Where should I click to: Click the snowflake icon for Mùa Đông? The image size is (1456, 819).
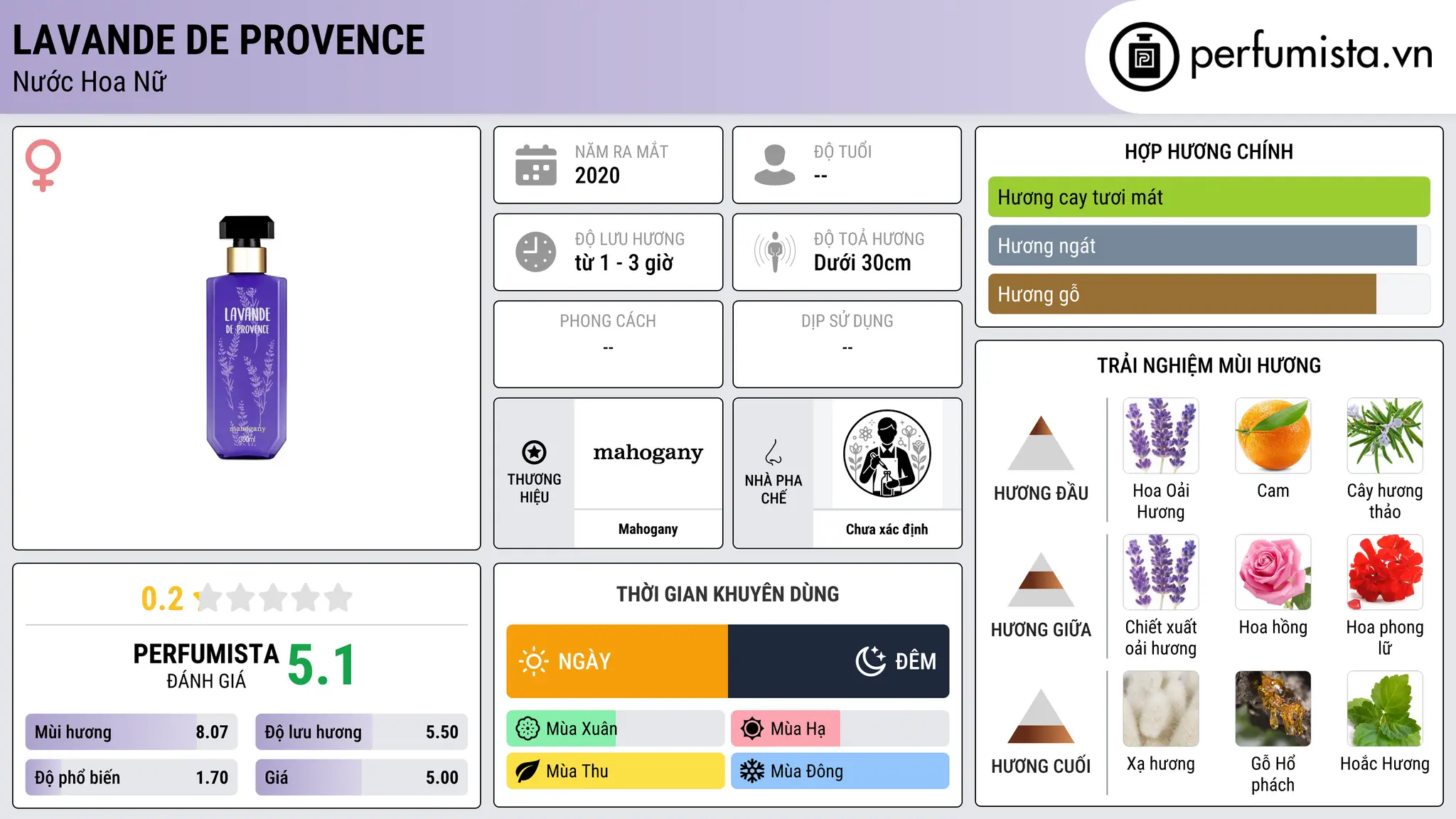coord(752,771)
